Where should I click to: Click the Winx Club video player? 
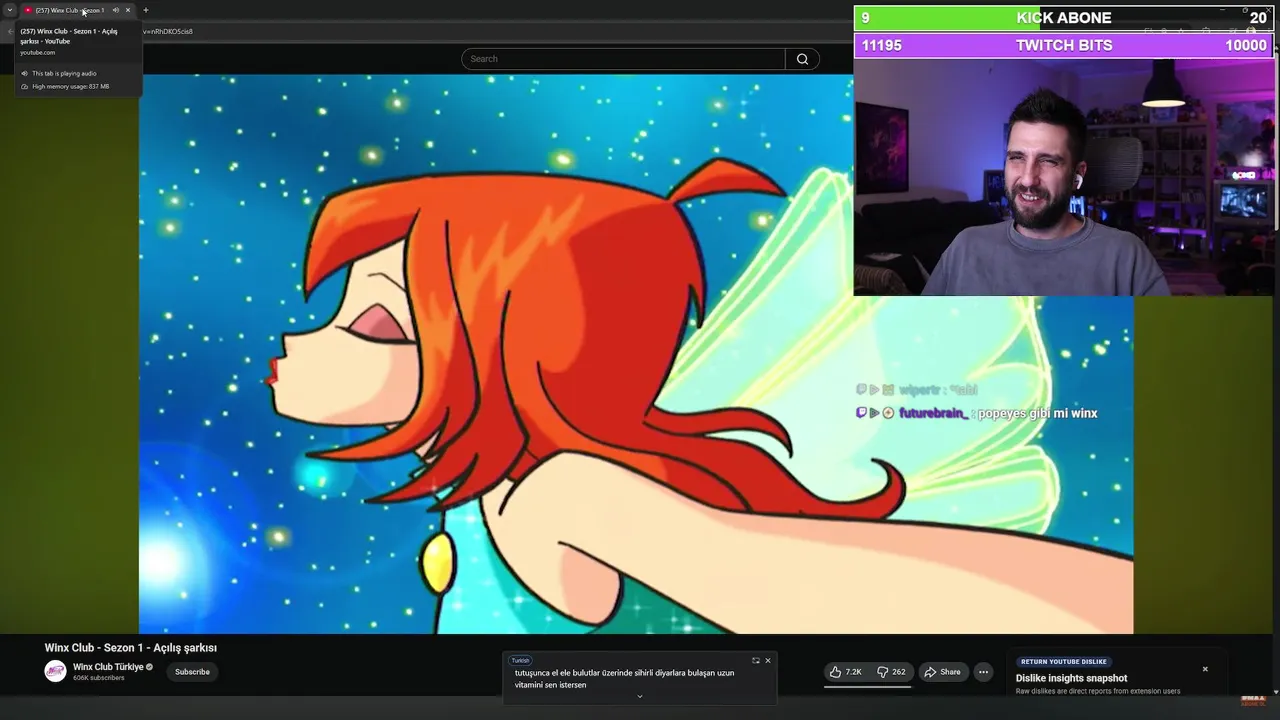[x=636, y=354]
